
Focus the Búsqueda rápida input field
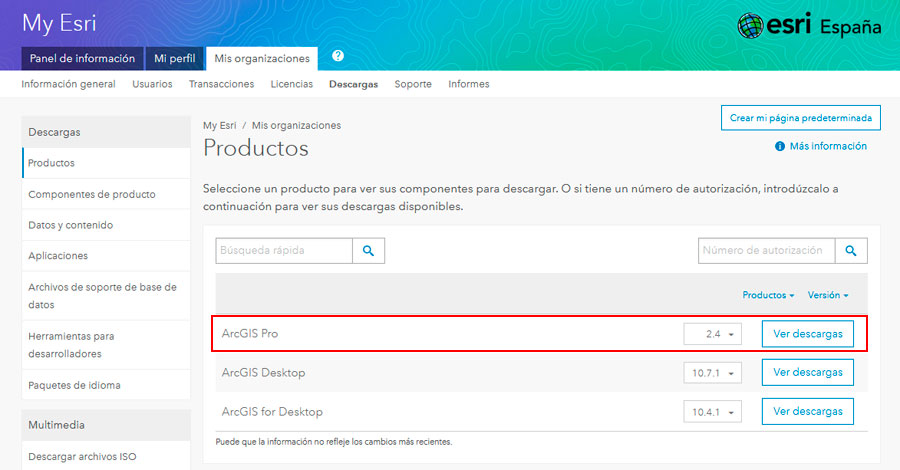284,251
